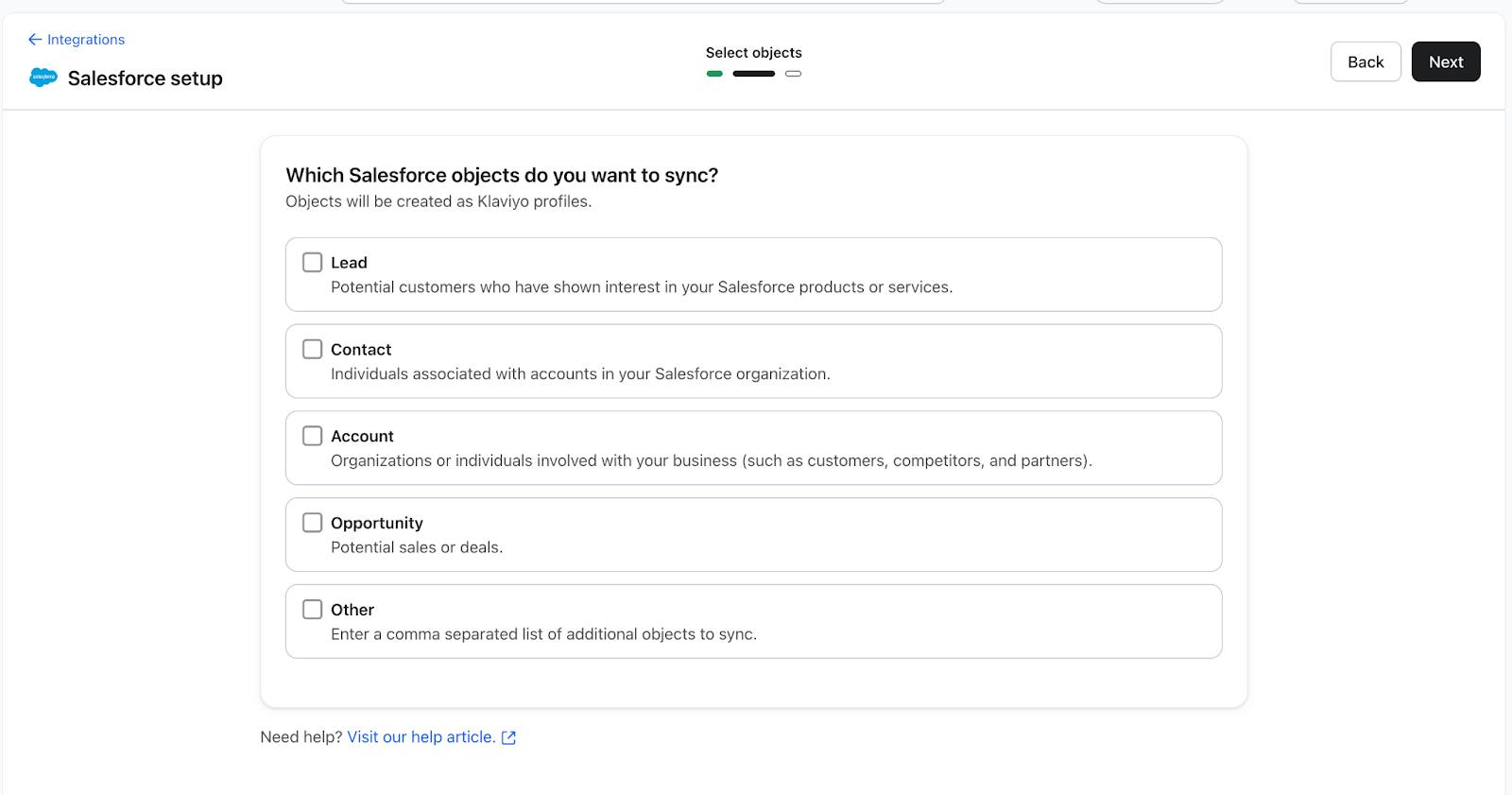Tick the Account checkbox

coord(313,436)
